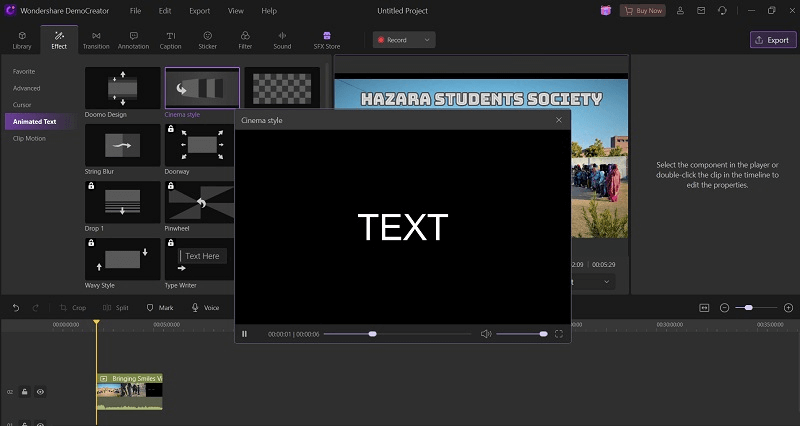800x426 pixels.
Task: Open the user account icon
Action: [680, 11]
